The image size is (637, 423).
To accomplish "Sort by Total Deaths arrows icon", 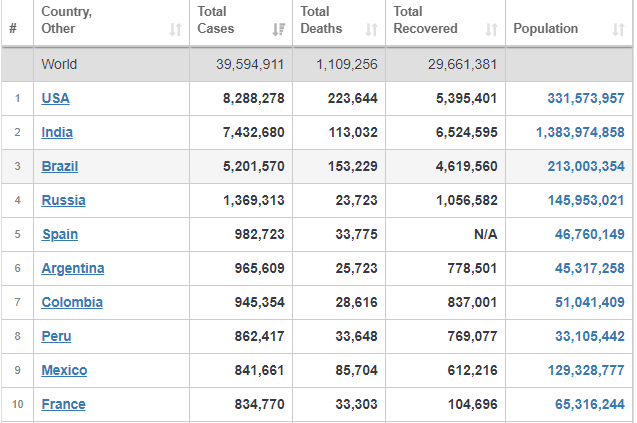I will [x=371, y=30].
